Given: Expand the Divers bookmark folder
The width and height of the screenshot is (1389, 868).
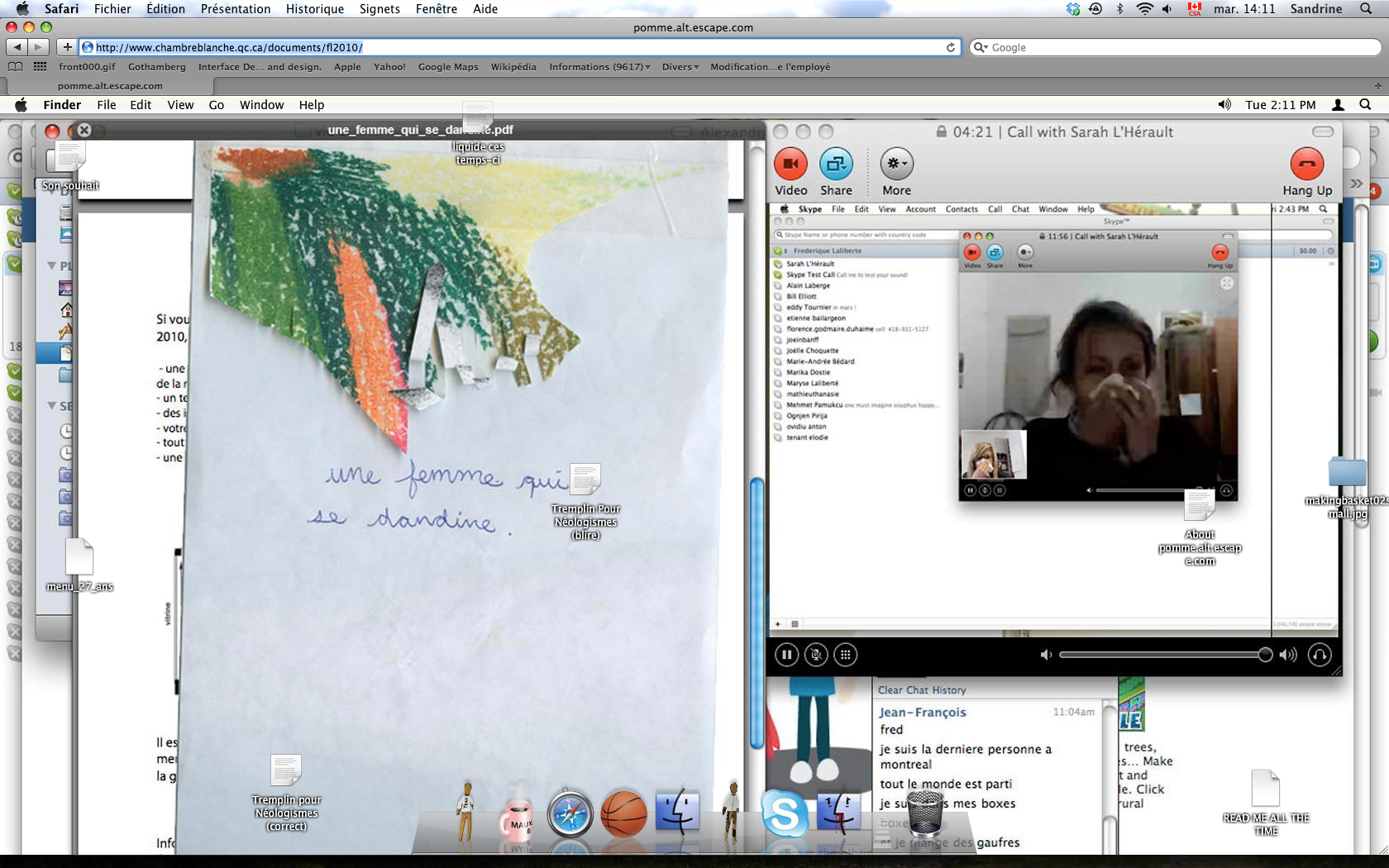Looking at the screenshot, I should tap(680, 67).
